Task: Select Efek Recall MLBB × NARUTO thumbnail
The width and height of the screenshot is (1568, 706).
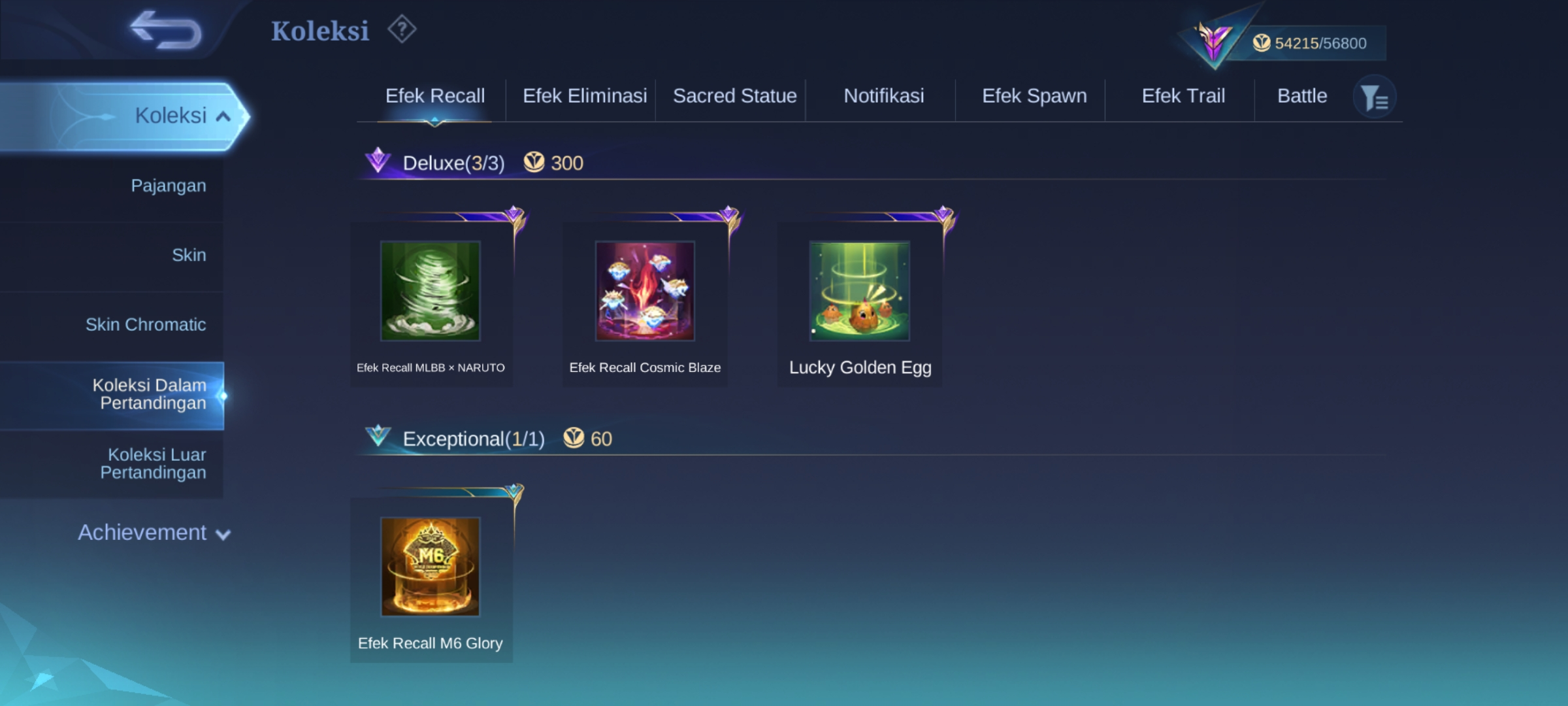Action: pyautogui.click(x=431, y=291)
